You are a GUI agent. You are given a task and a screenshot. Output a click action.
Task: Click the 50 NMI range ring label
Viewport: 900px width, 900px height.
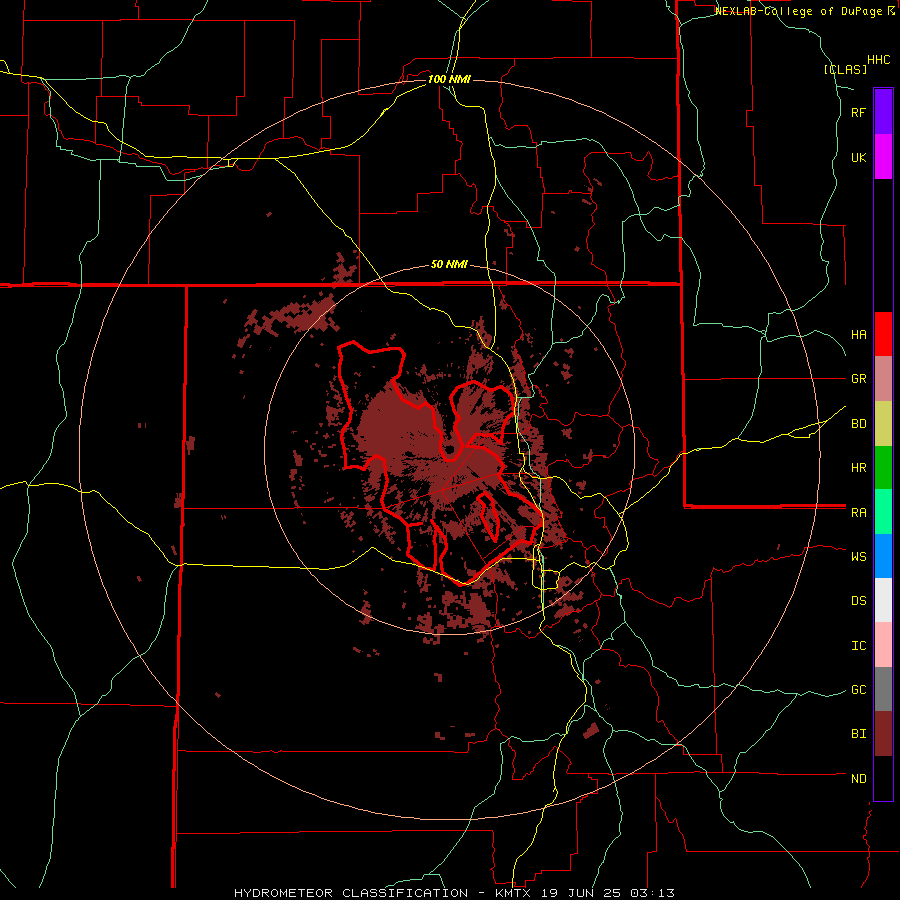point(449,265)
